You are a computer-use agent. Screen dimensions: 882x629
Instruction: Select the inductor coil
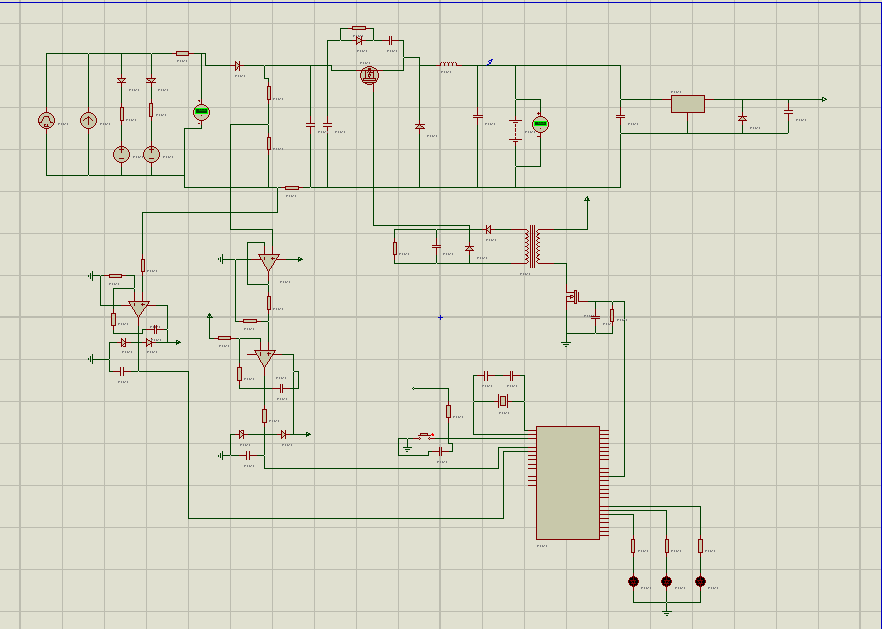(x=448, y=65)
